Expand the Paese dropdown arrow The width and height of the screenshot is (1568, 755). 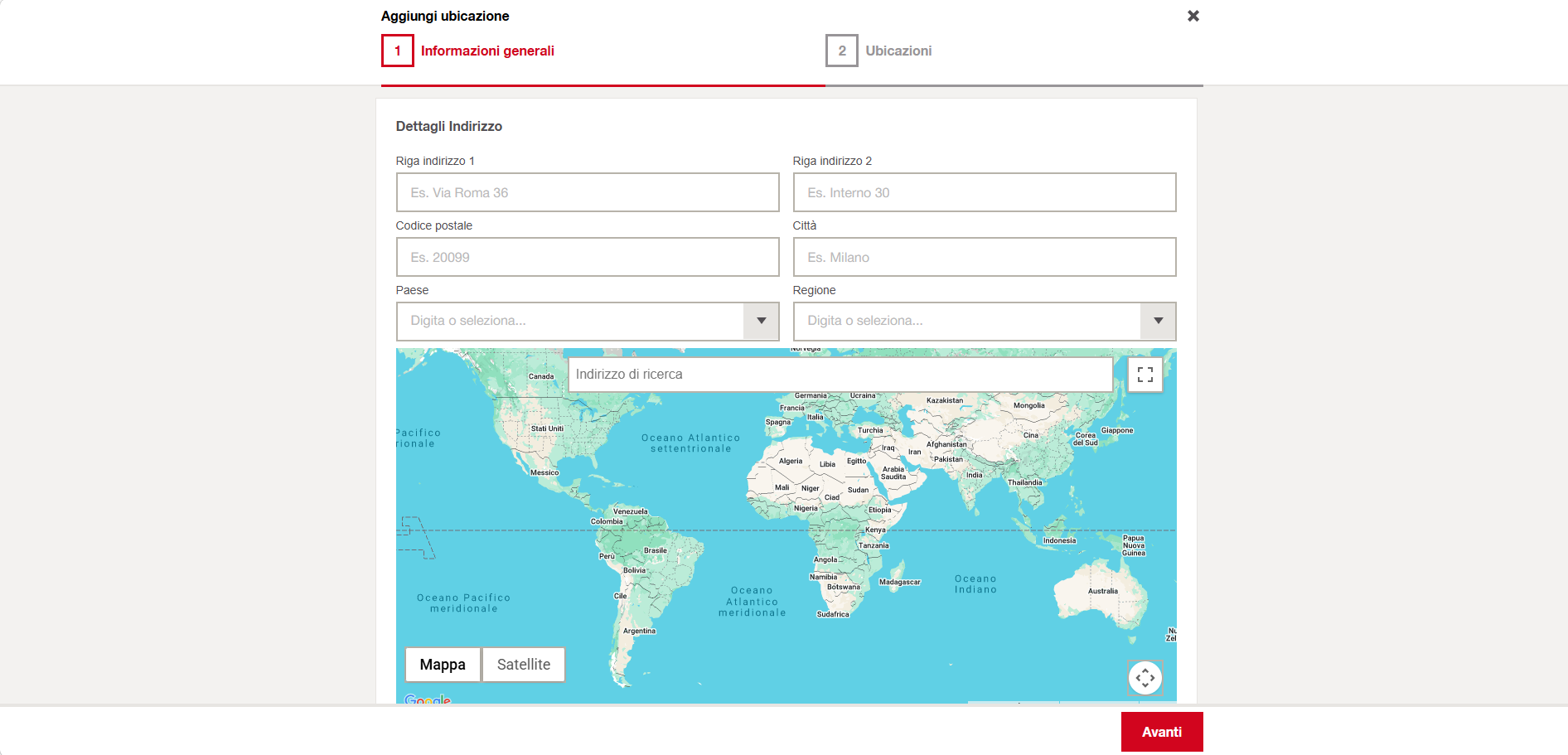761,321
